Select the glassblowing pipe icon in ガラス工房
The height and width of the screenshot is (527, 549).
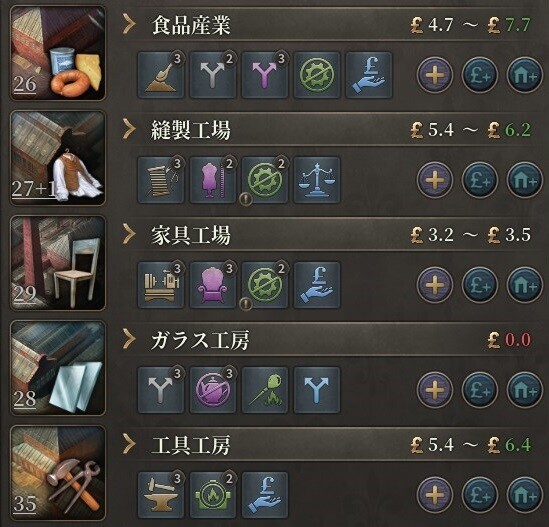pos(265,390)
